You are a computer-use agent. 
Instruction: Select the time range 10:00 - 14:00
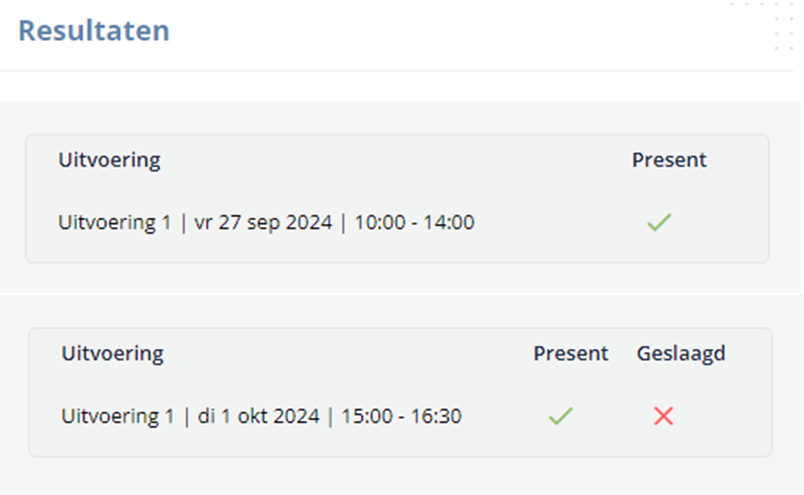point(414,223)
